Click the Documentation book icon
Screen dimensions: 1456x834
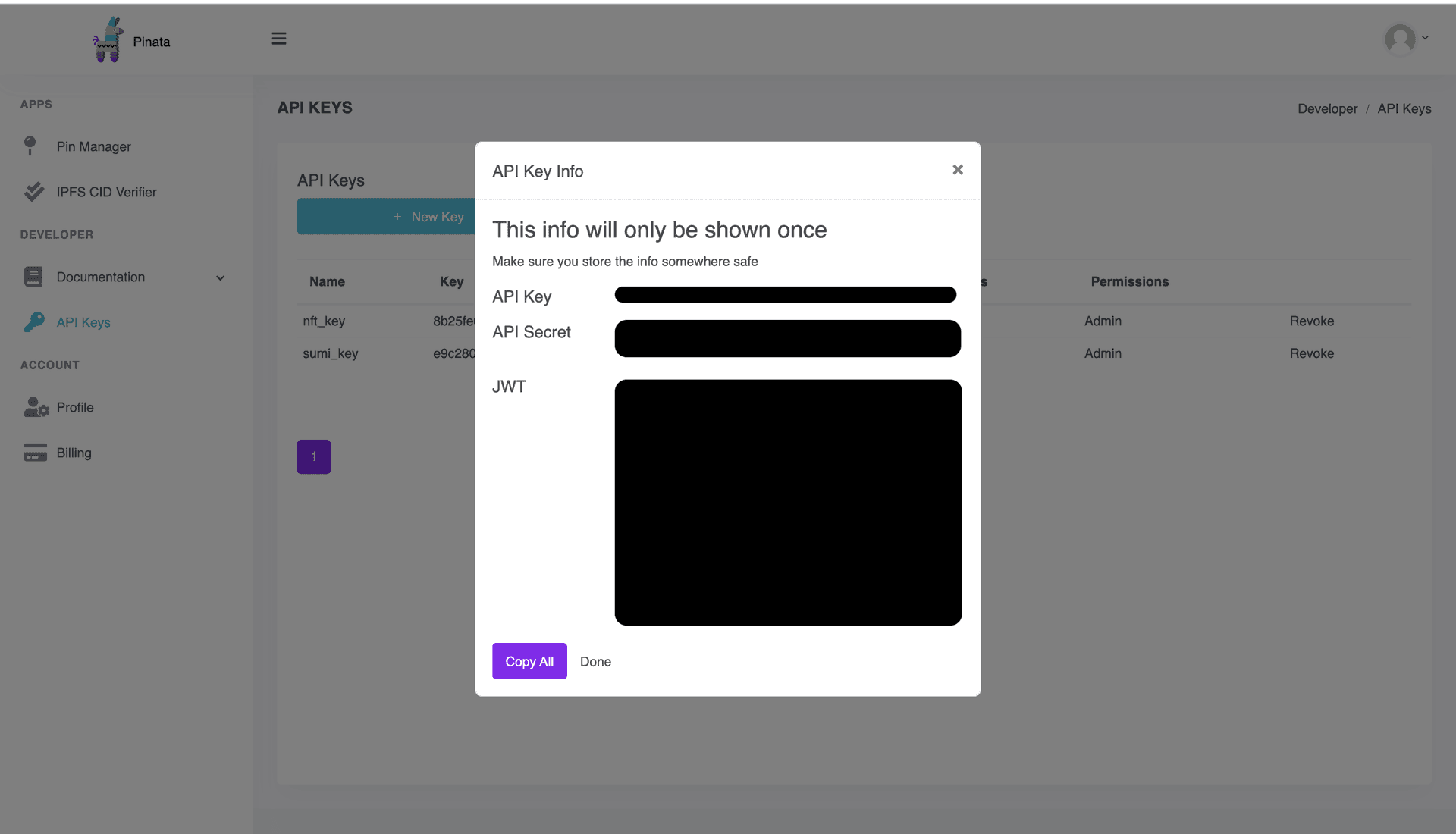[x=34, y=277]
